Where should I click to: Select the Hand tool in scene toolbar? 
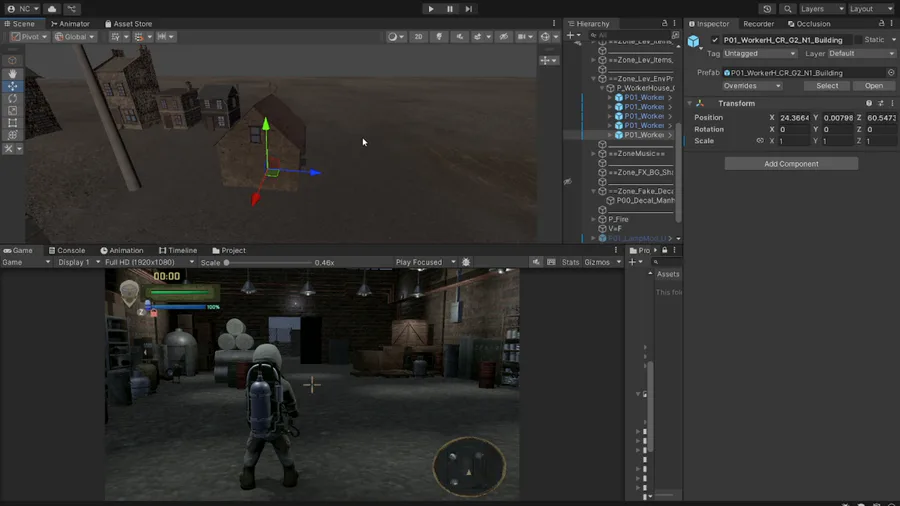point(12,74)
